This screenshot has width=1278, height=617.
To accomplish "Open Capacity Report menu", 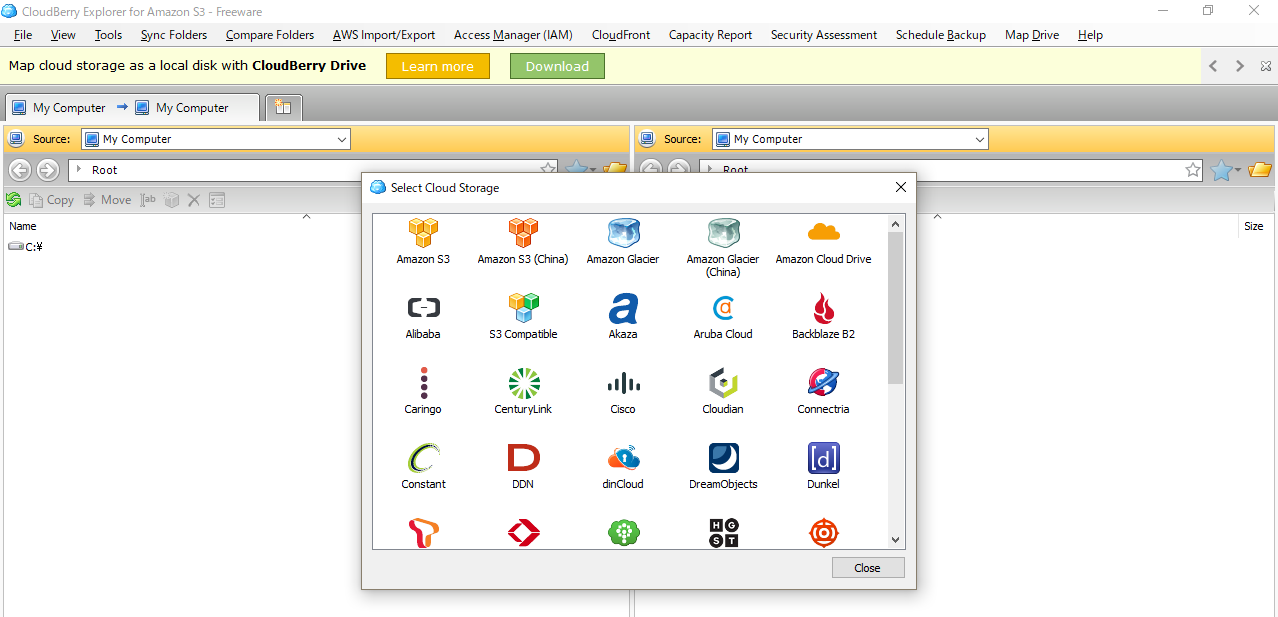I will pyautogui.click(x=710, y=34).
